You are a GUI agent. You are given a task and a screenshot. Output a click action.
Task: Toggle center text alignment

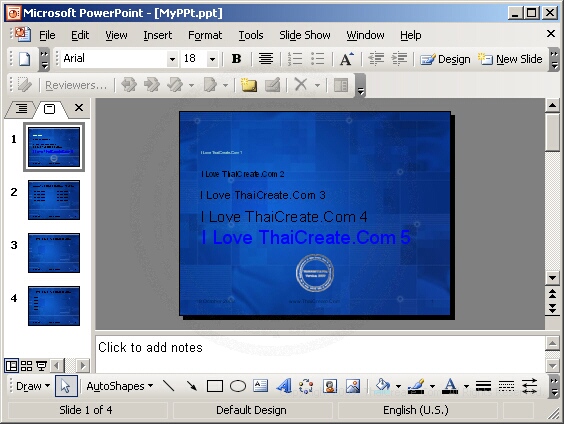(x=266, y=59)
